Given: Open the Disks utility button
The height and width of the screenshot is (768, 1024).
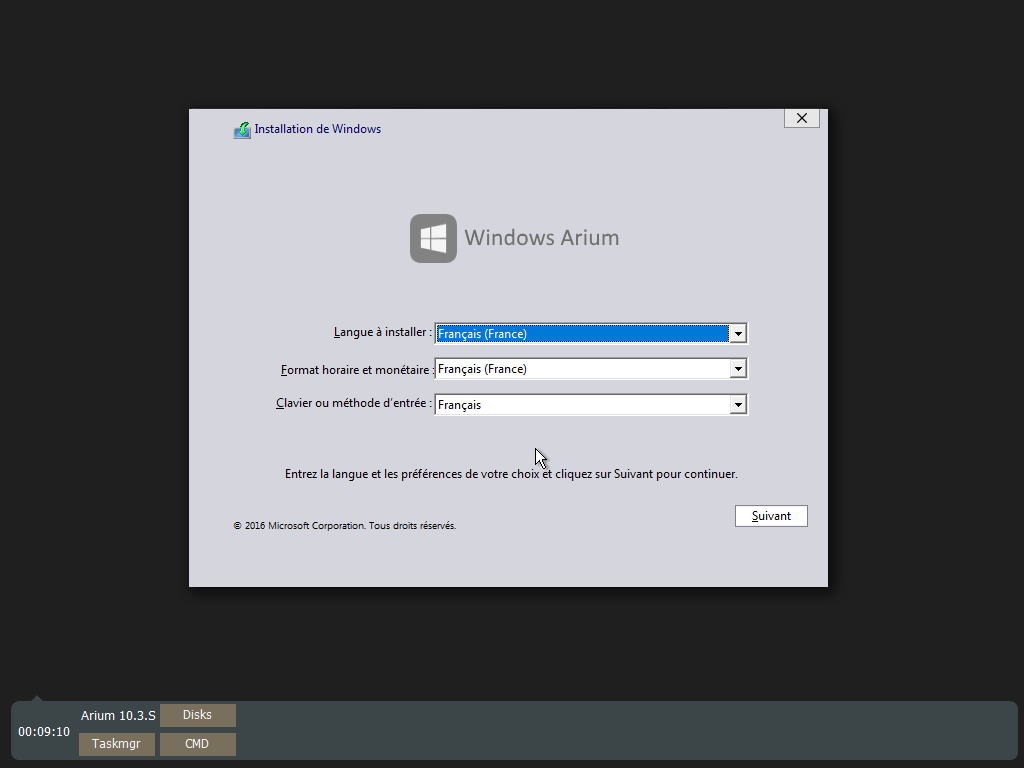Looking at the screenshot, I should (x=197, y=715).
